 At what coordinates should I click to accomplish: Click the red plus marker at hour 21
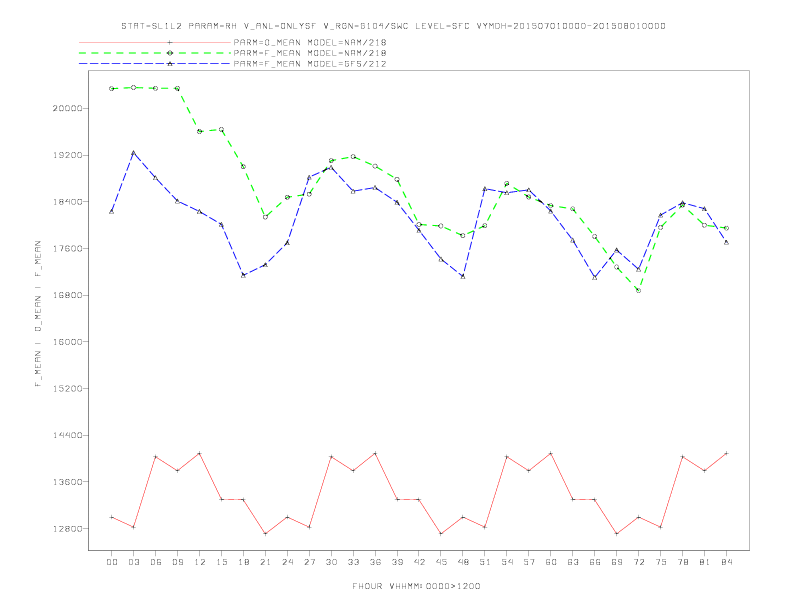[x=265, y=534]
